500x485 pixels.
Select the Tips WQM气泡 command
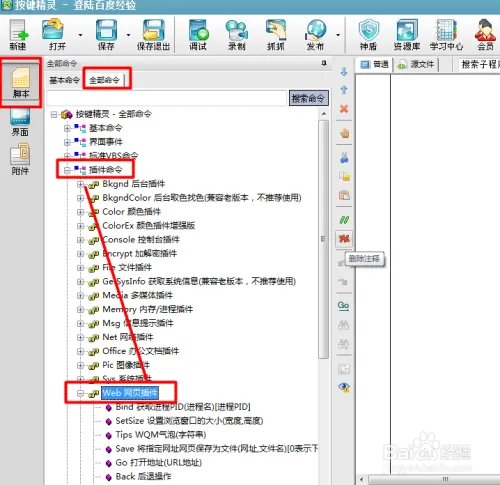pos(161,435)
